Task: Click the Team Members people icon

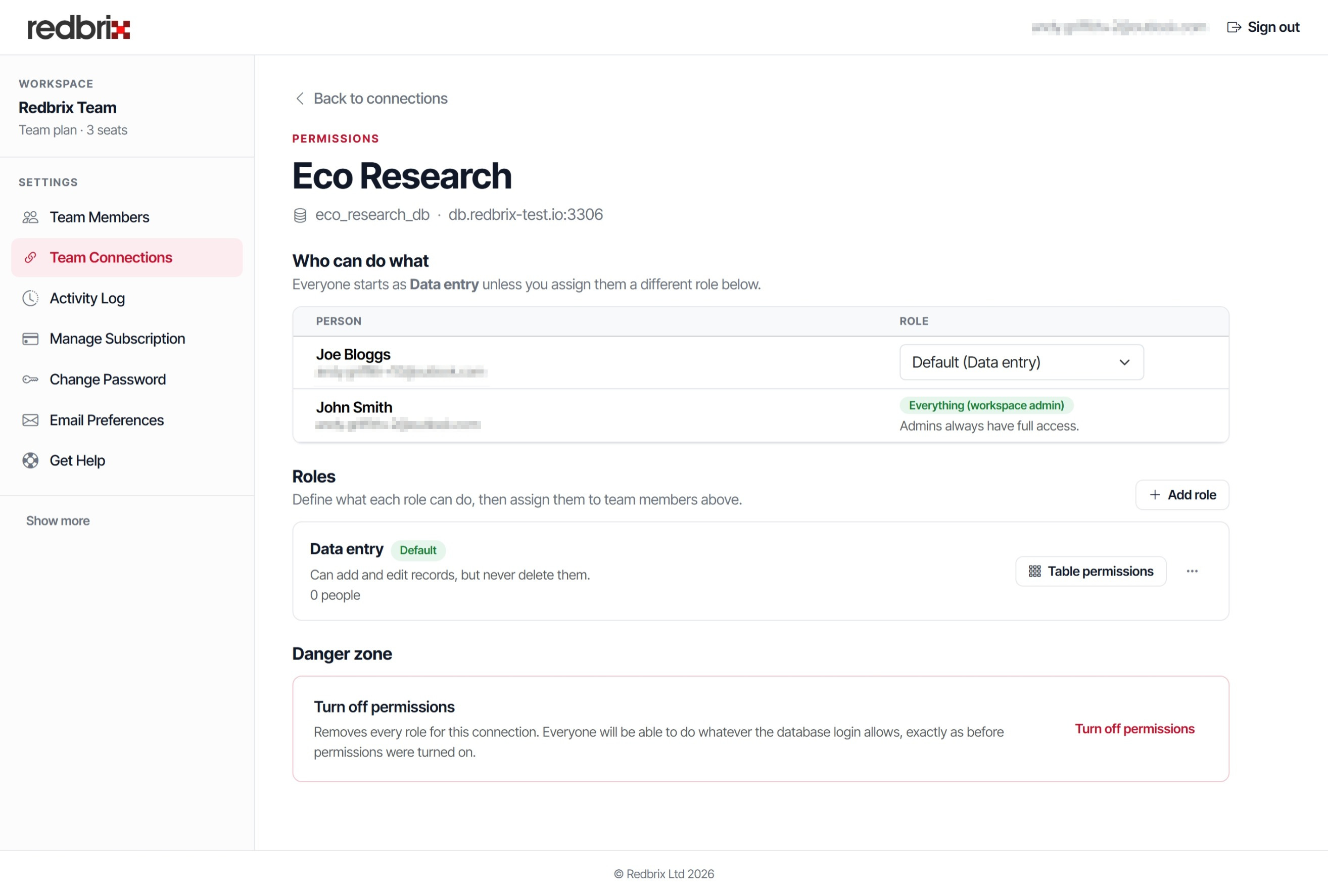Action: (x=30, y=217)
